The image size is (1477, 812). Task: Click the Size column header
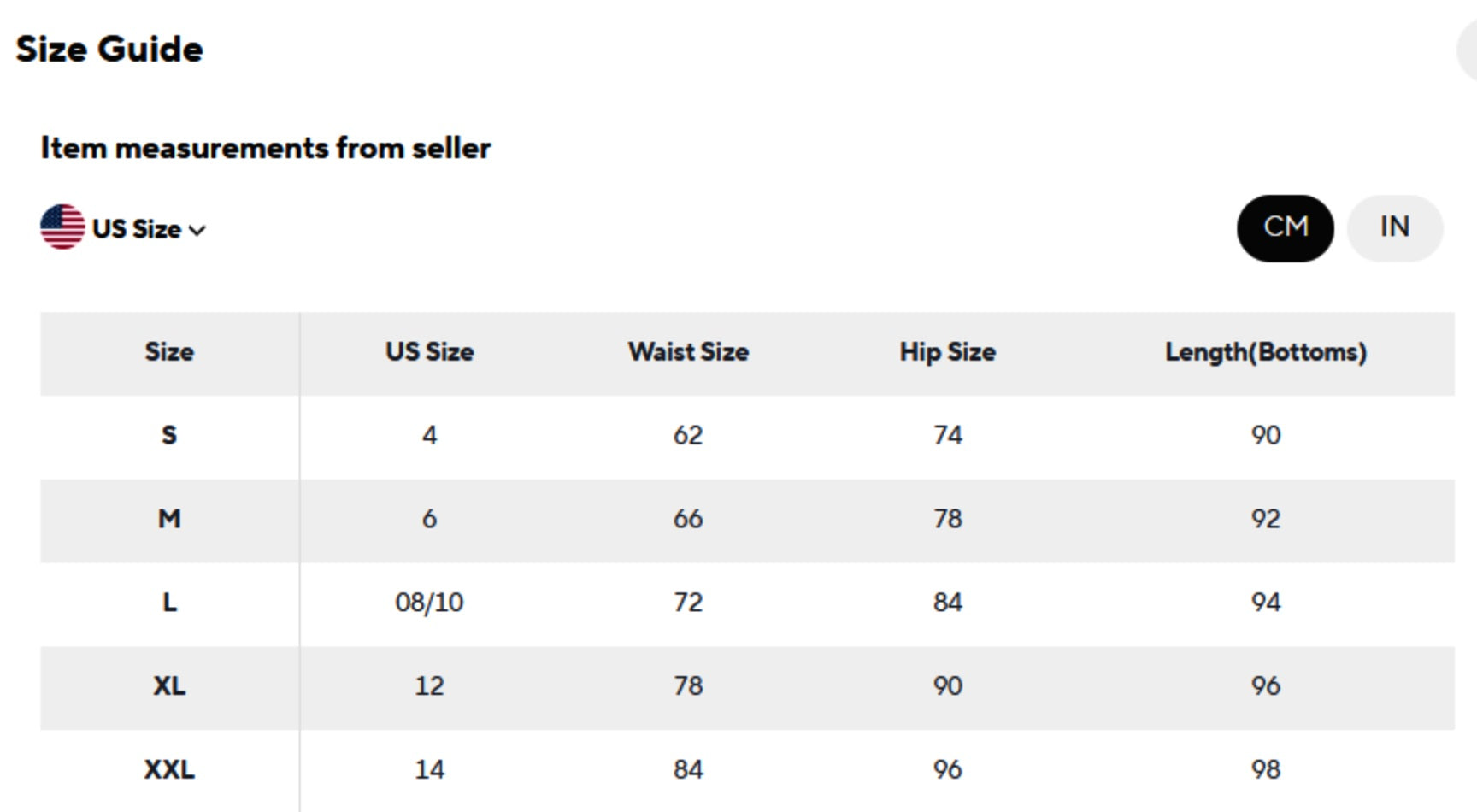tap(169, 352)
